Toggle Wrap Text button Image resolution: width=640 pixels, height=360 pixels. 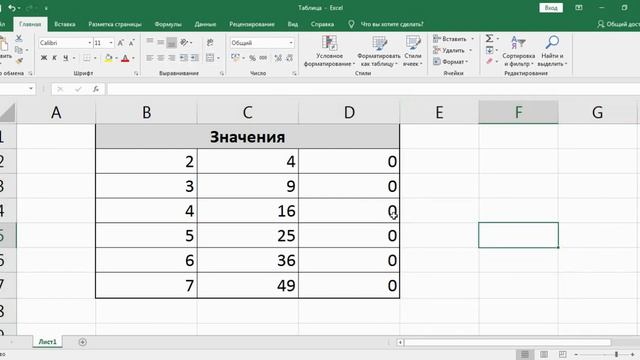pos(210,42)
